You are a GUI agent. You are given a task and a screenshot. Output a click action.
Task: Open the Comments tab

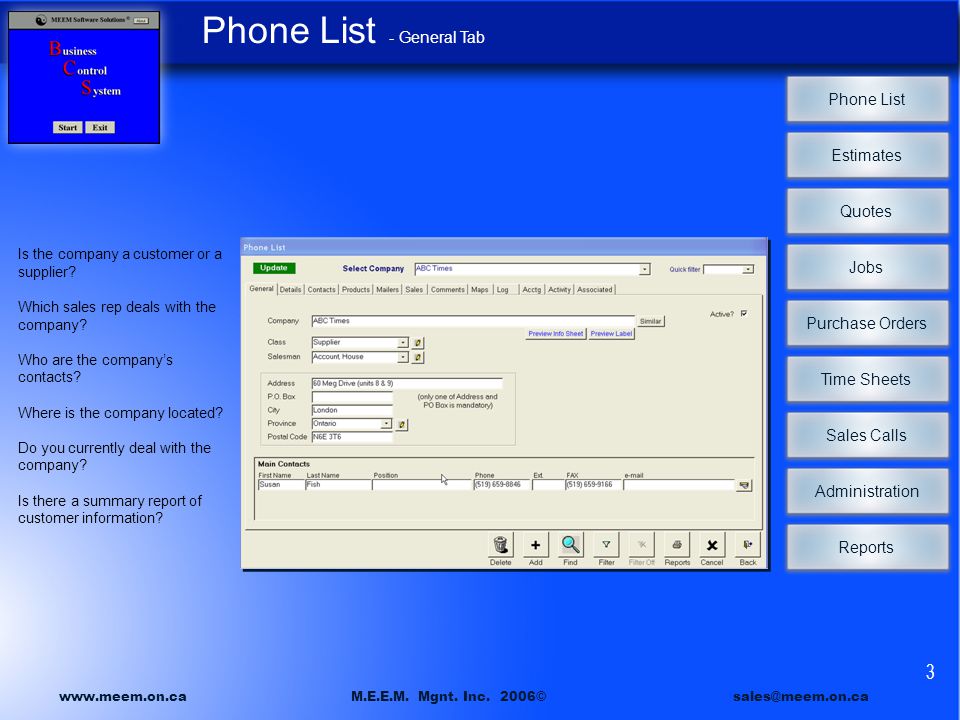(x=448, y=290)
